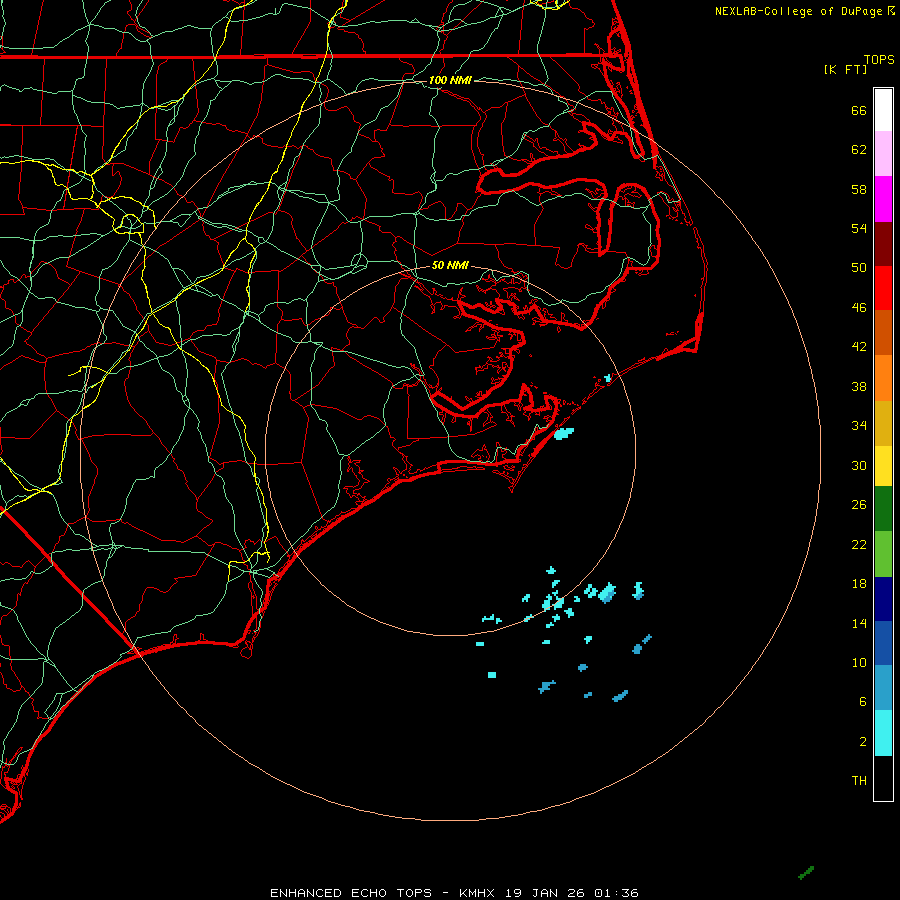This screenshot has width=900, height=900.
Task: Pick the bright red legend band
Action: tap(883, 288)
